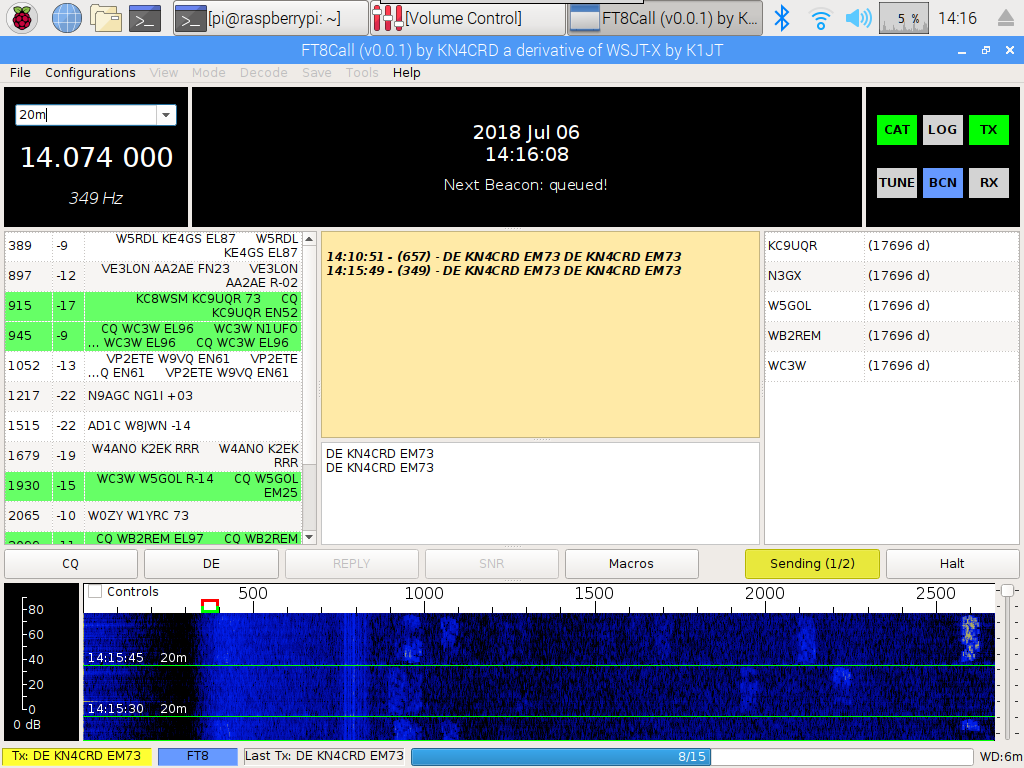Viewport: 1024px width, 768px height.
Task: Toggle the LOG button
Action: 942,129
